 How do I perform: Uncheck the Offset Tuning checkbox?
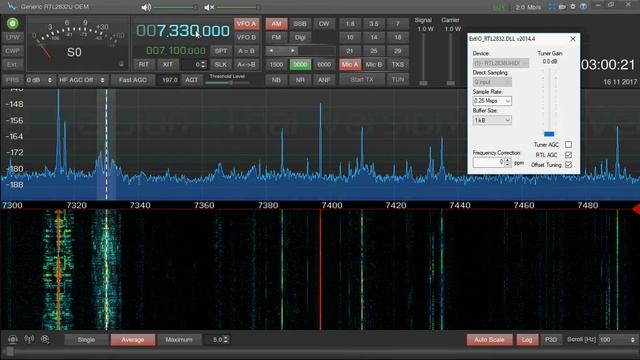point(568,165)
